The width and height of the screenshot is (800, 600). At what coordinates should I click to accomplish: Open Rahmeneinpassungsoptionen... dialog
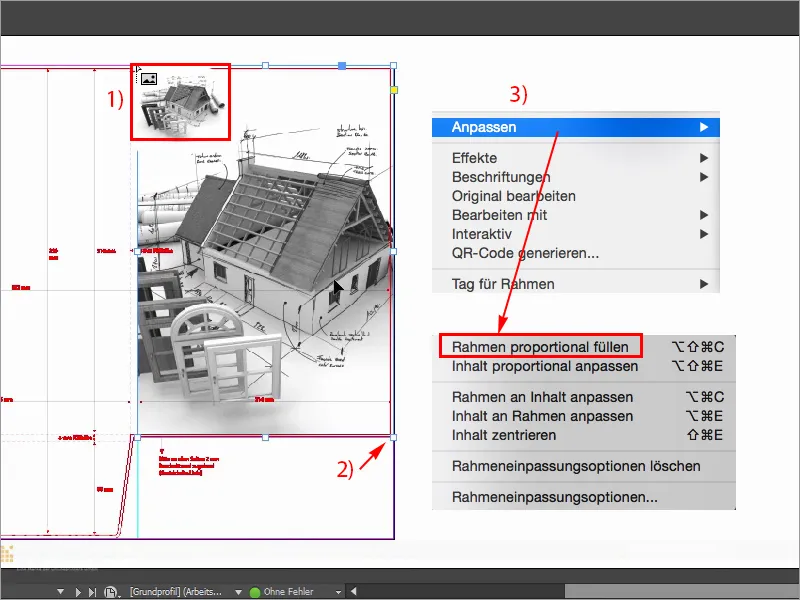tap(584, 497)
